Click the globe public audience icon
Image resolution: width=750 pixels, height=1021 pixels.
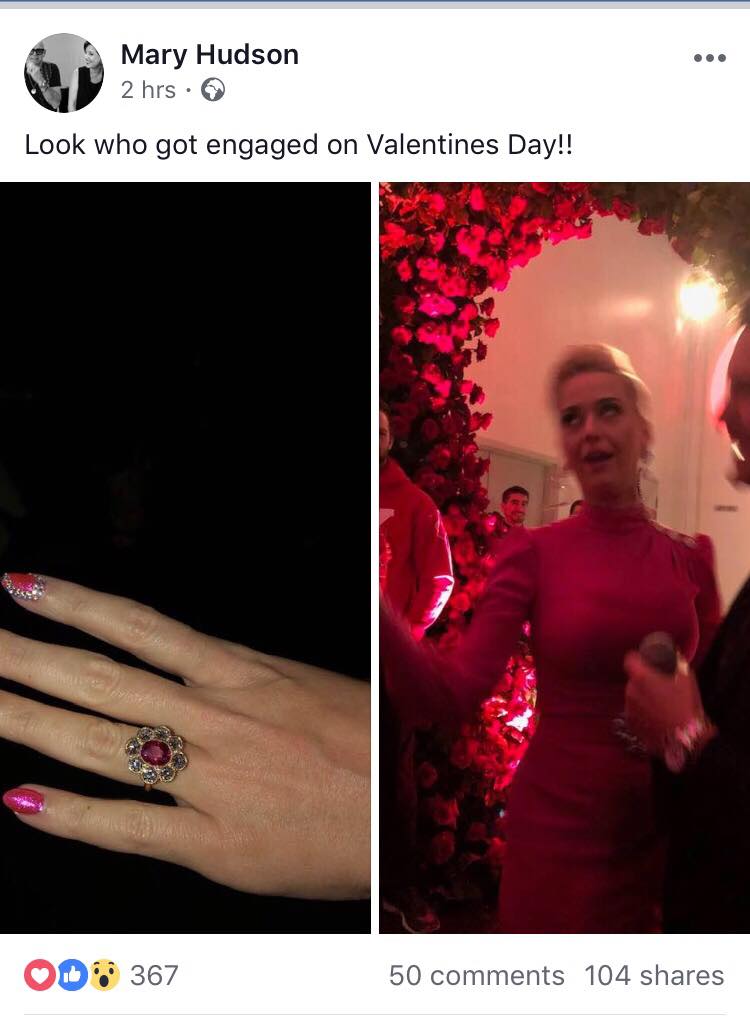pyautogui.click(x=213, y=90)
